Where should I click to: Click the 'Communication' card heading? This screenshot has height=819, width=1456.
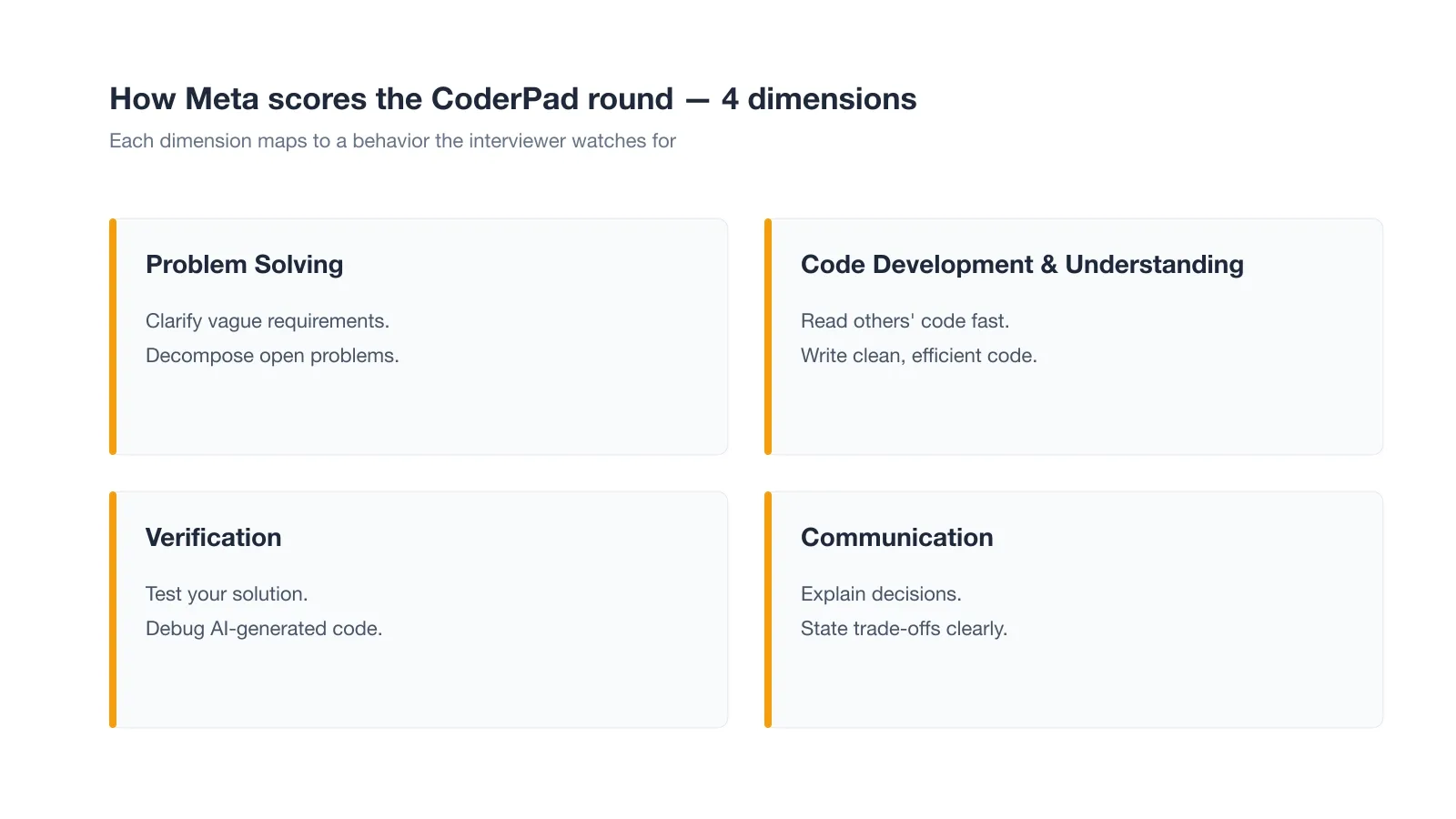tap(897, 537)
